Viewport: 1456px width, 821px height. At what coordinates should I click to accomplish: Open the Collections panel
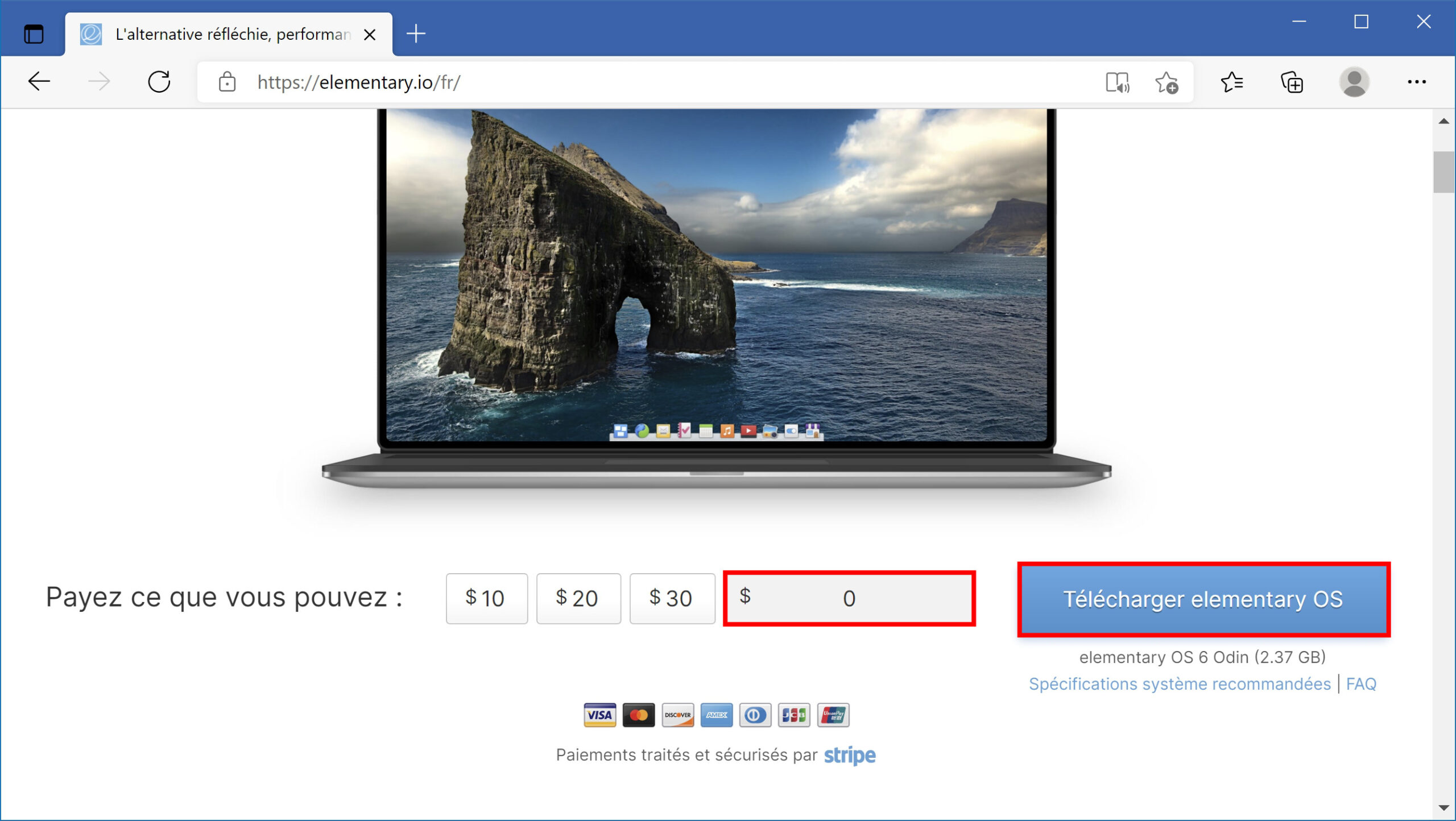1292,82
